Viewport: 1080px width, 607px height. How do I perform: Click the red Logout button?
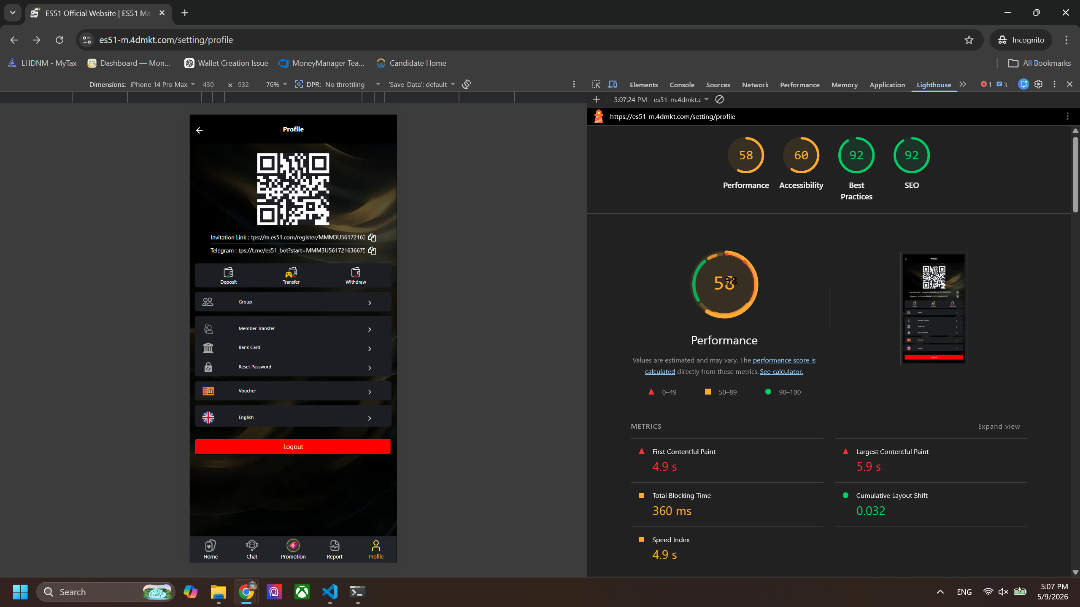pos(293,446)
